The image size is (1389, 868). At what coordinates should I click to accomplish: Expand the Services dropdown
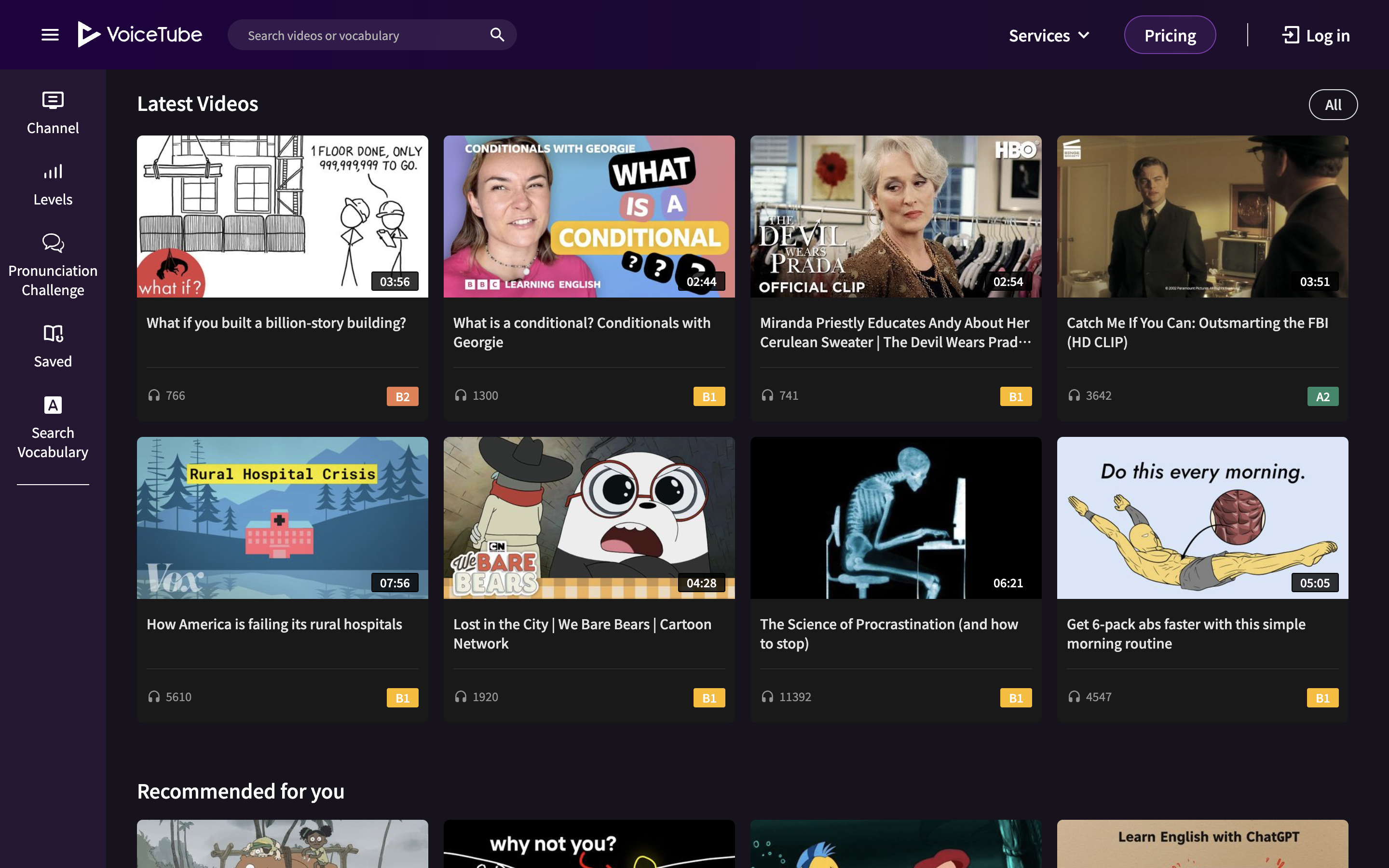pos(1049,36)
